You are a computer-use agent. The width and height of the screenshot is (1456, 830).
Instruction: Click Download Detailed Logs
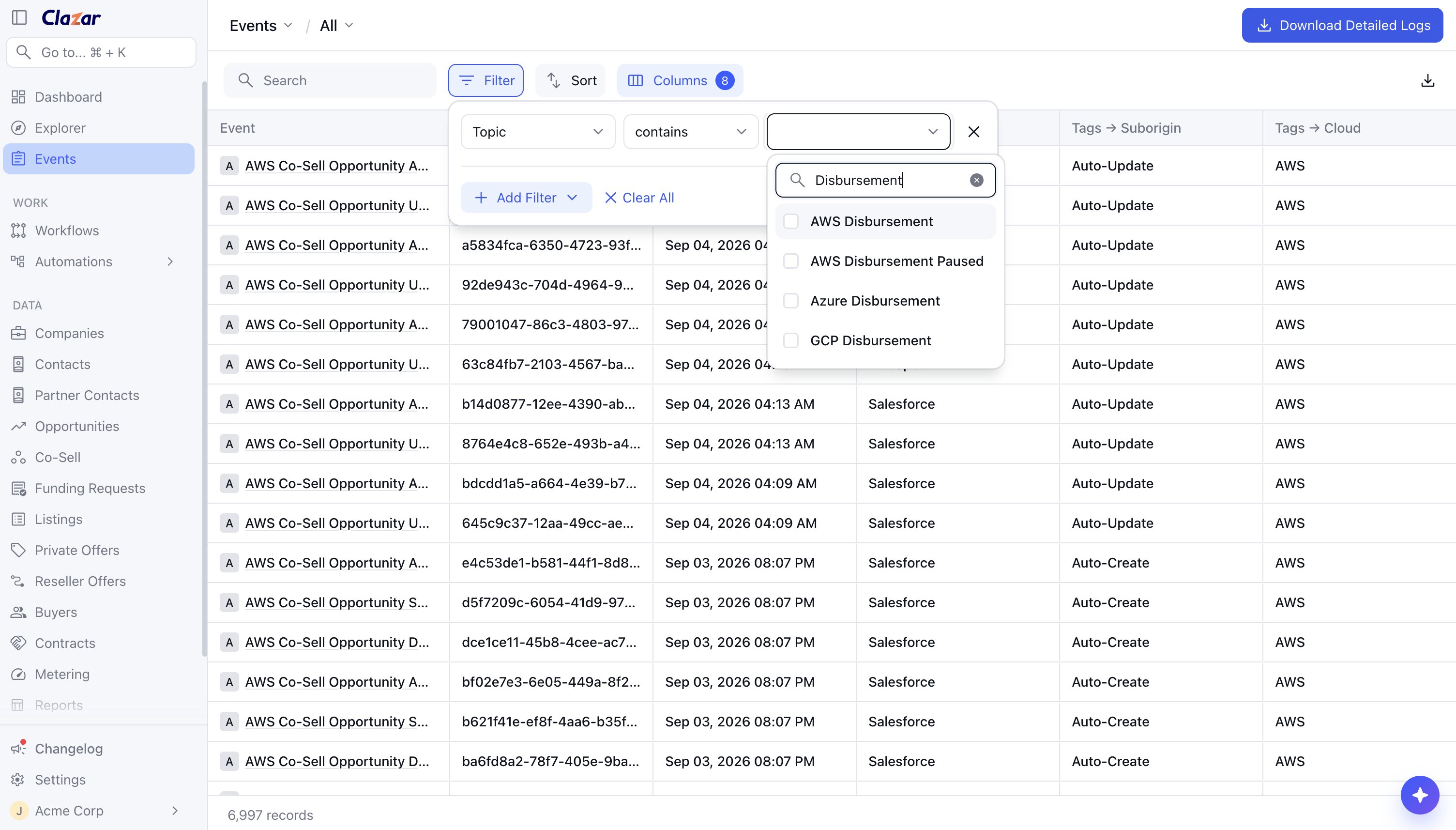click(x=1342, y=25)
